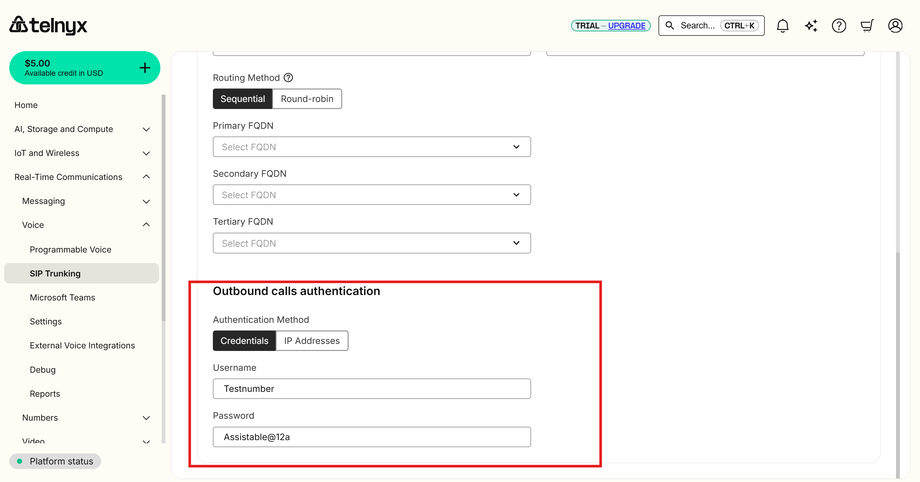
Task: Click the Search box
Action: [x=711, y=26]
